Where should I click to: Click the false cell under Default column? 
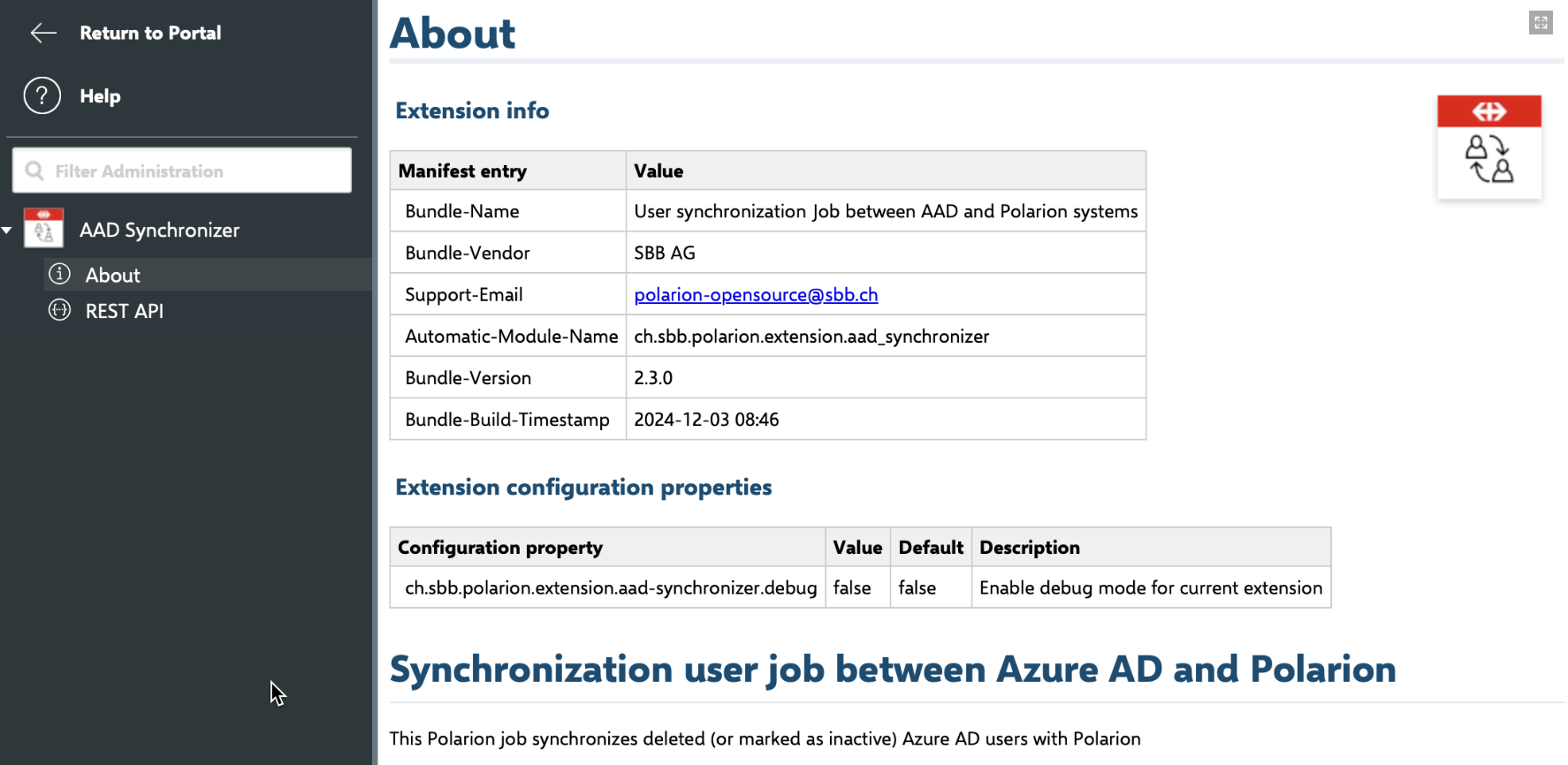932,587
